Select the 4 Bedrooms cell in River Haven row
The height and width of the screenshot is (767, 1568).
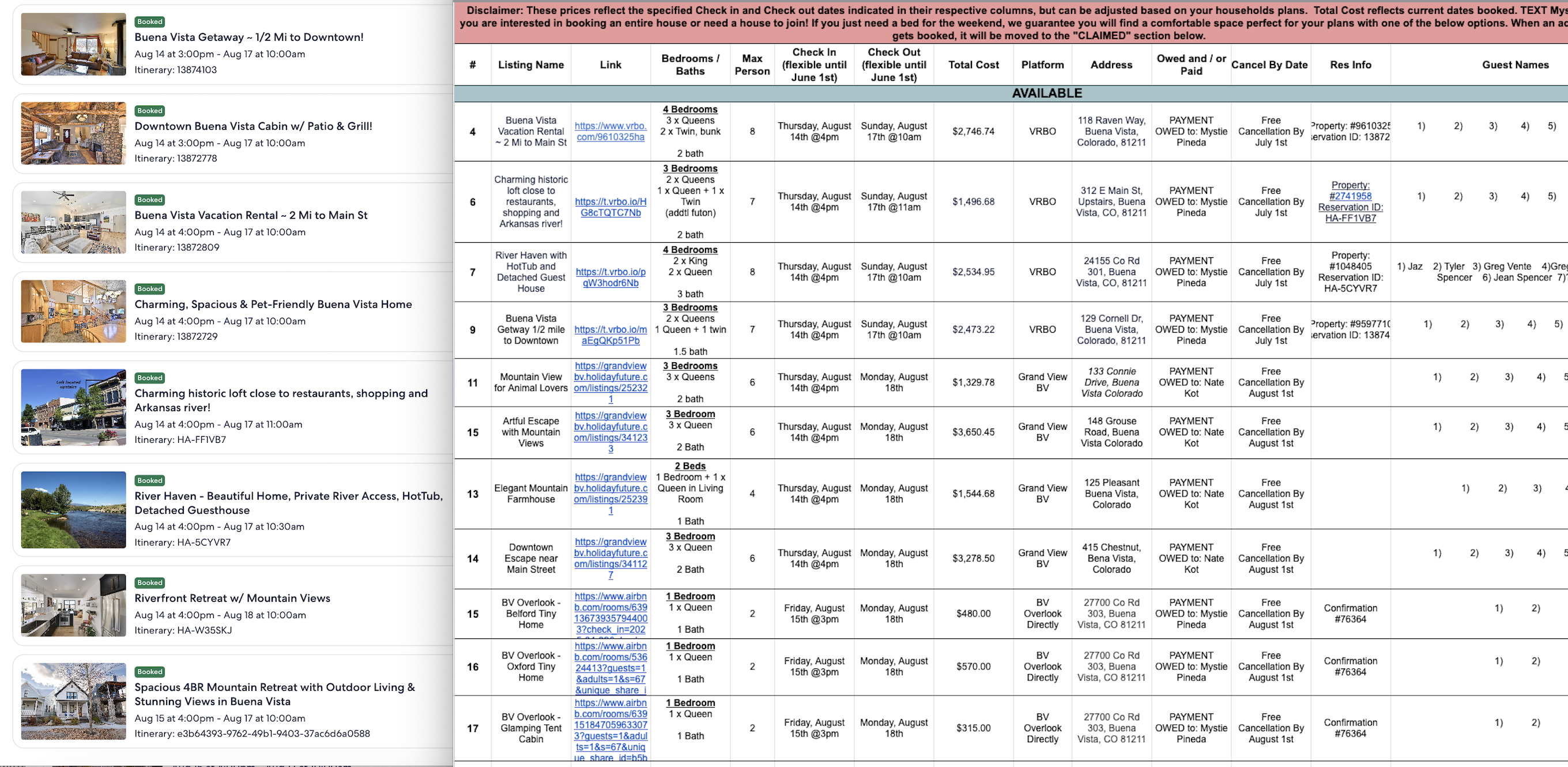(x=690, y=272)
